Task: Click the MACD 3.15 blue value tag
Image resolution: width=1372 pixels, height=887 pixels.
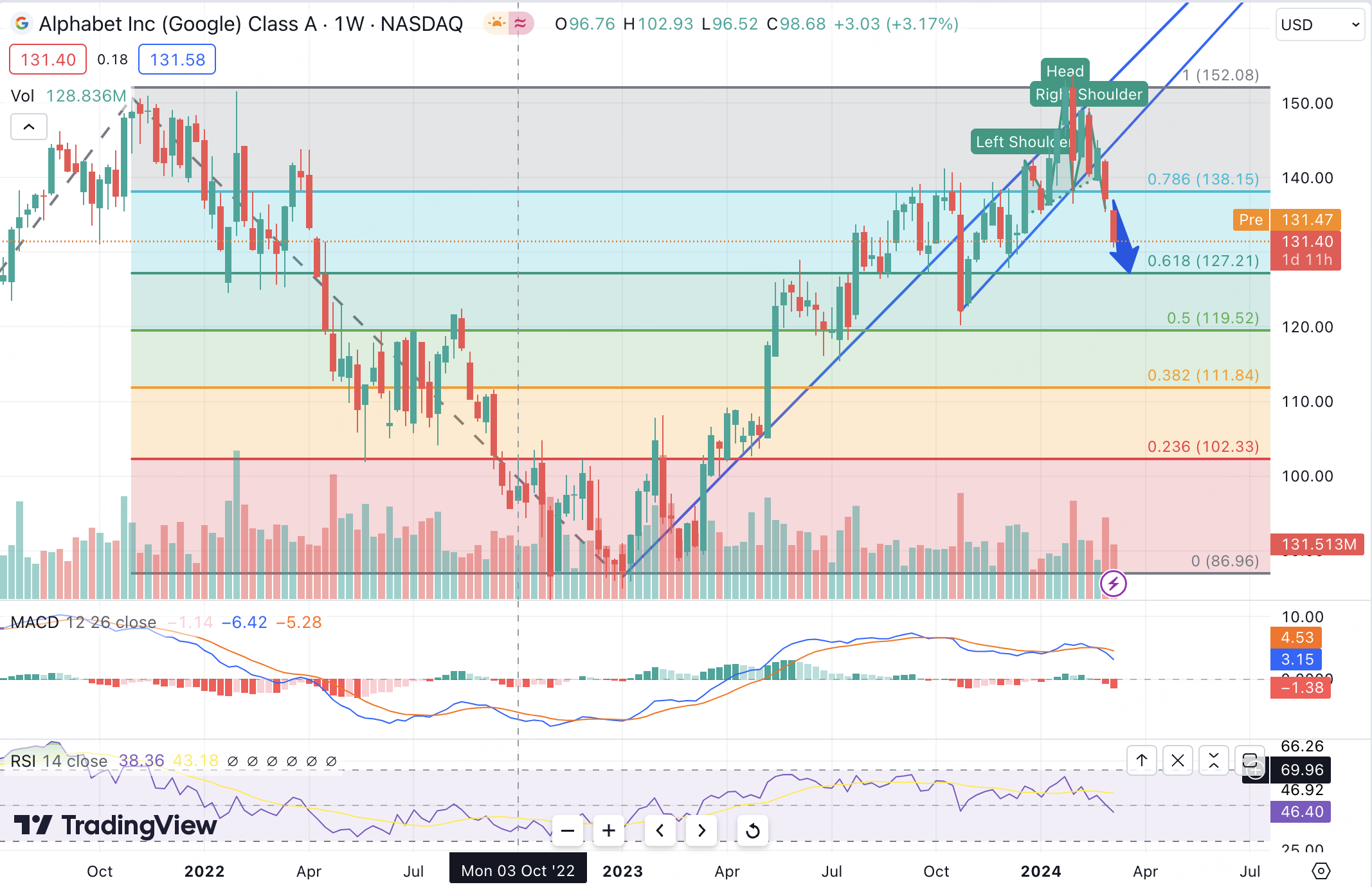Action: pyautogui.click(x=1296, y=659)
